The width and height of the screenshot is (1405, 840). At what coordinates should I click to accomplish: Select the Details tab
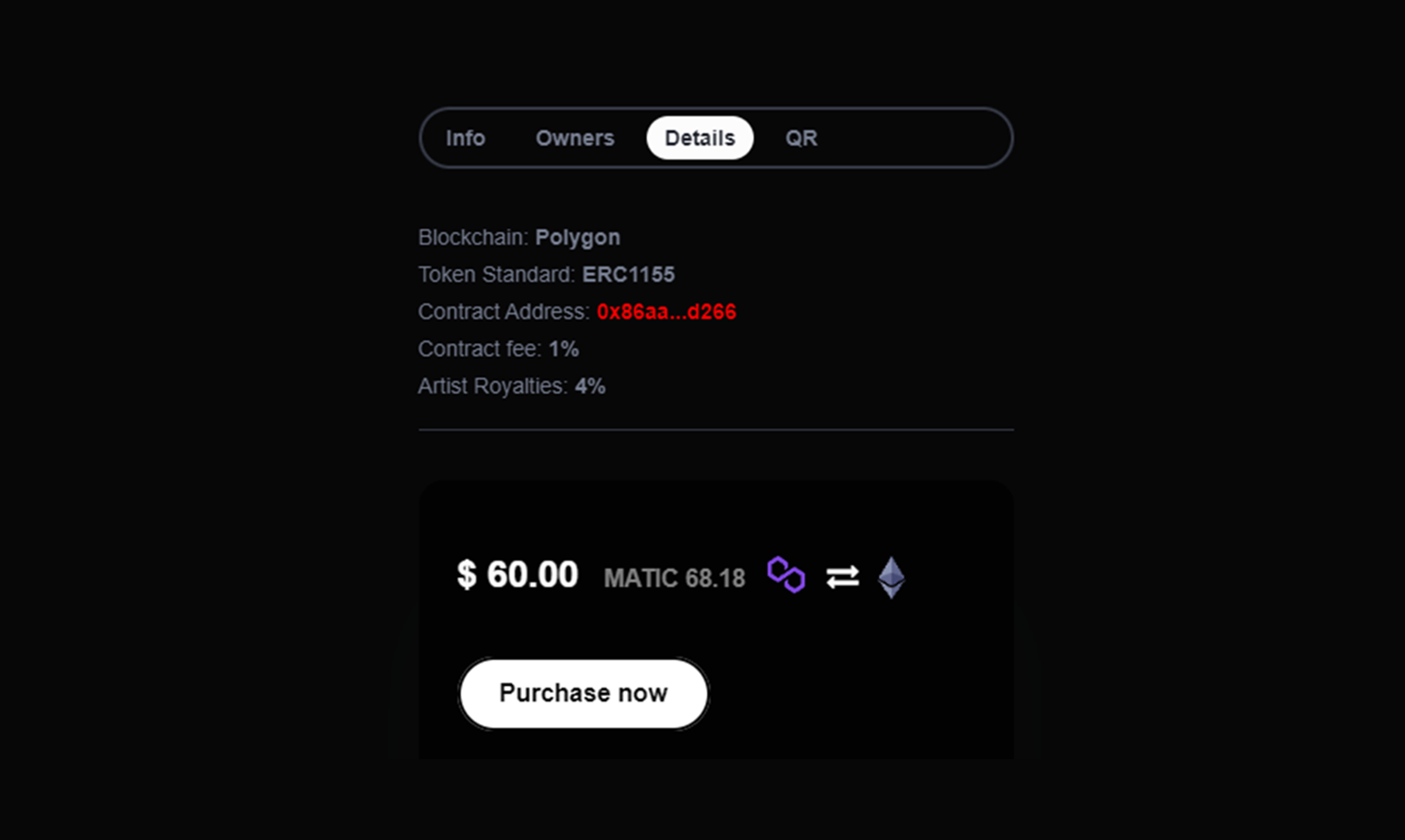(x=700, y=138)
